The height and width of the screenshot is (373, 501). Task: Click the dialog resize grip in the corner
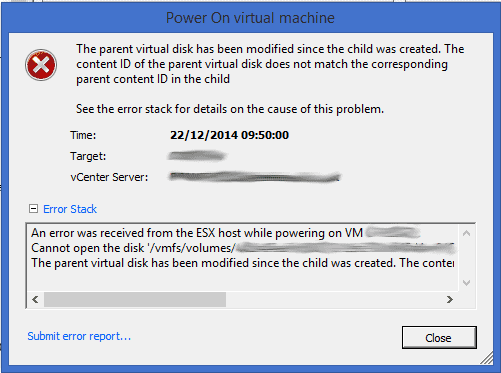(x=487, y=358)
